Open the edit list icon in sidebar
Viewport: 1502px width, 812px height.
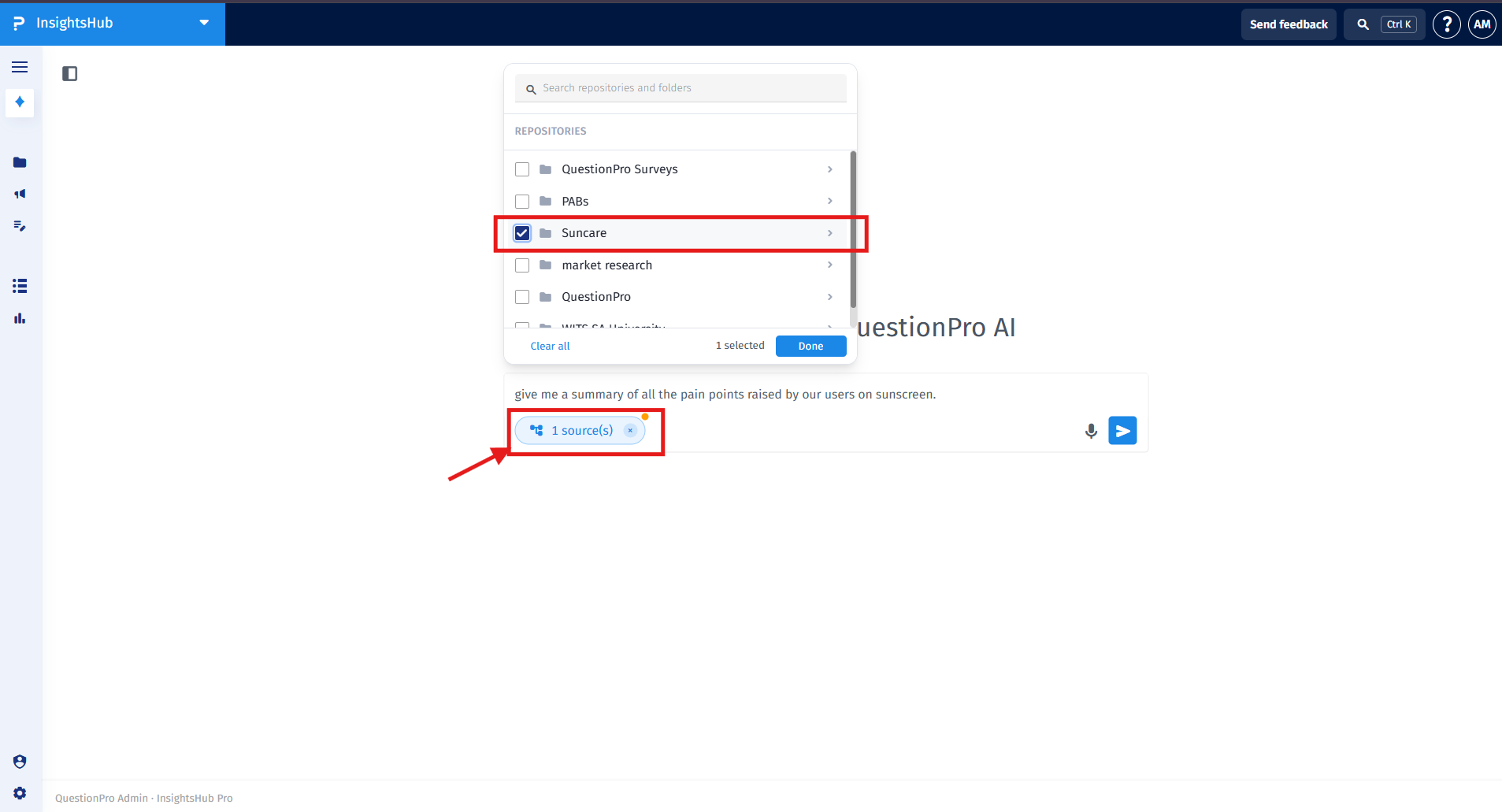click(20, 226)
